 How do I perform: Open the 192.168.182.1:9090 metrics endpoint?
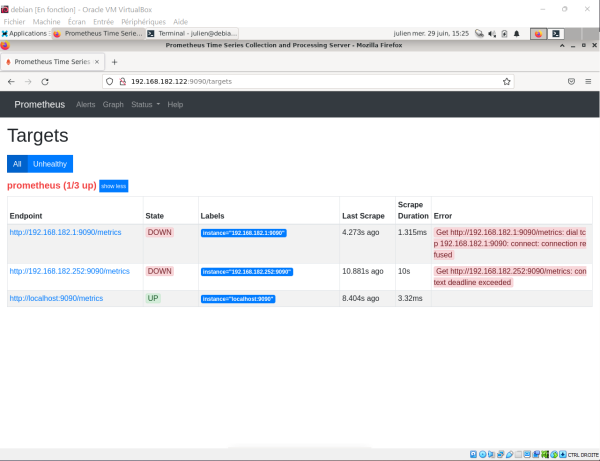(x=65, y=232)
